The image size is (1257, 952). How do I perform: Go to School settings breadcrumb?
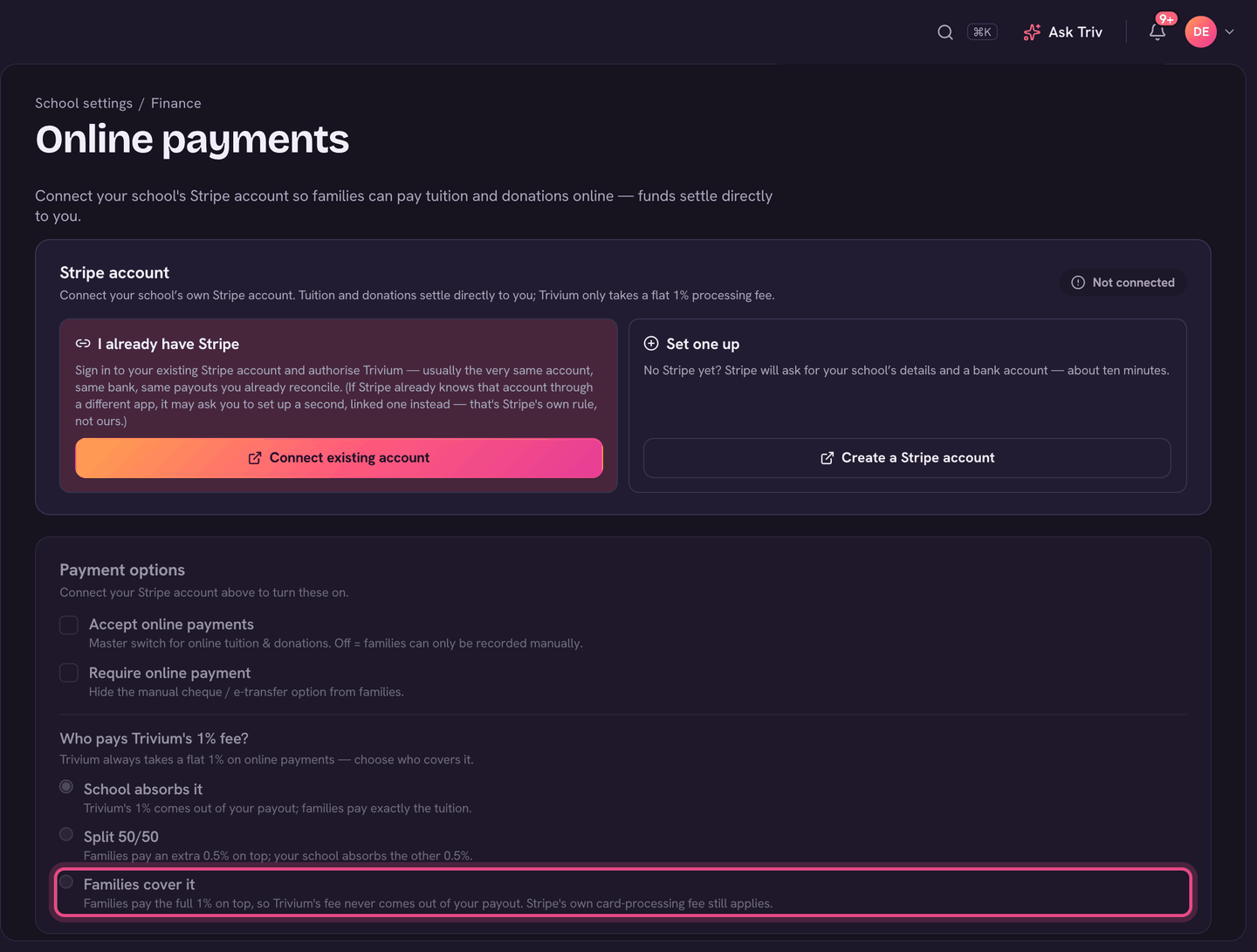[84, 103]
